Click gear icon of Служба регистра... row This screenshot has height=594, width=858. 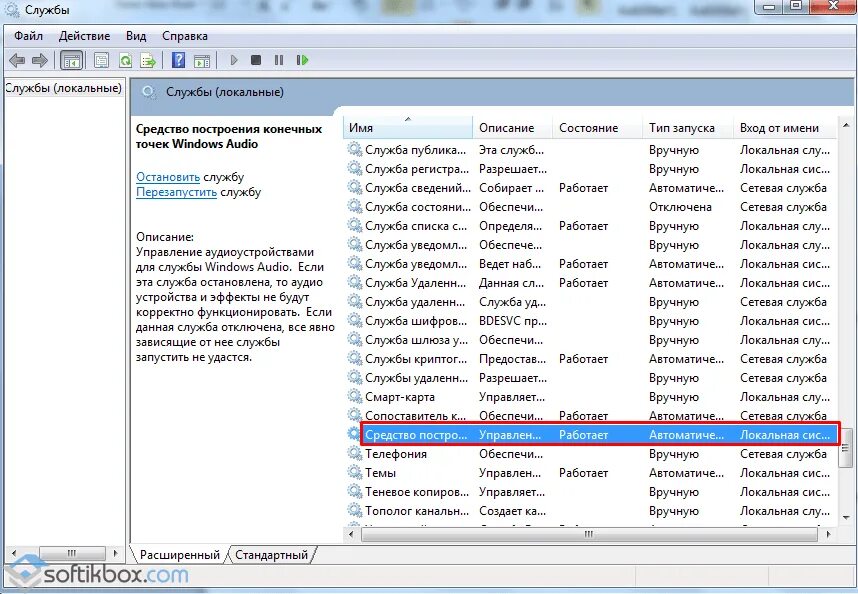pos(355,168)
